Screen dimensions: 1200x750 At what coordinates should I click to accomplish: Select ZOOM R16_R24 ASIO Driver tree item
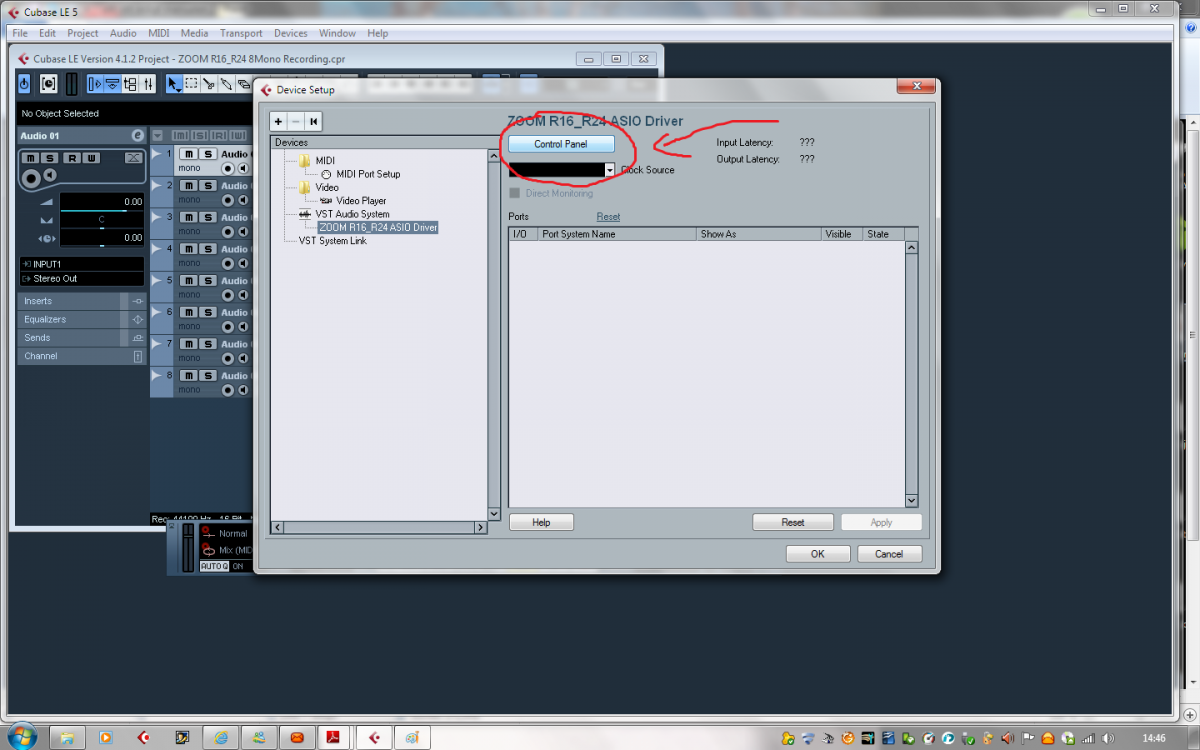point(378,228)
